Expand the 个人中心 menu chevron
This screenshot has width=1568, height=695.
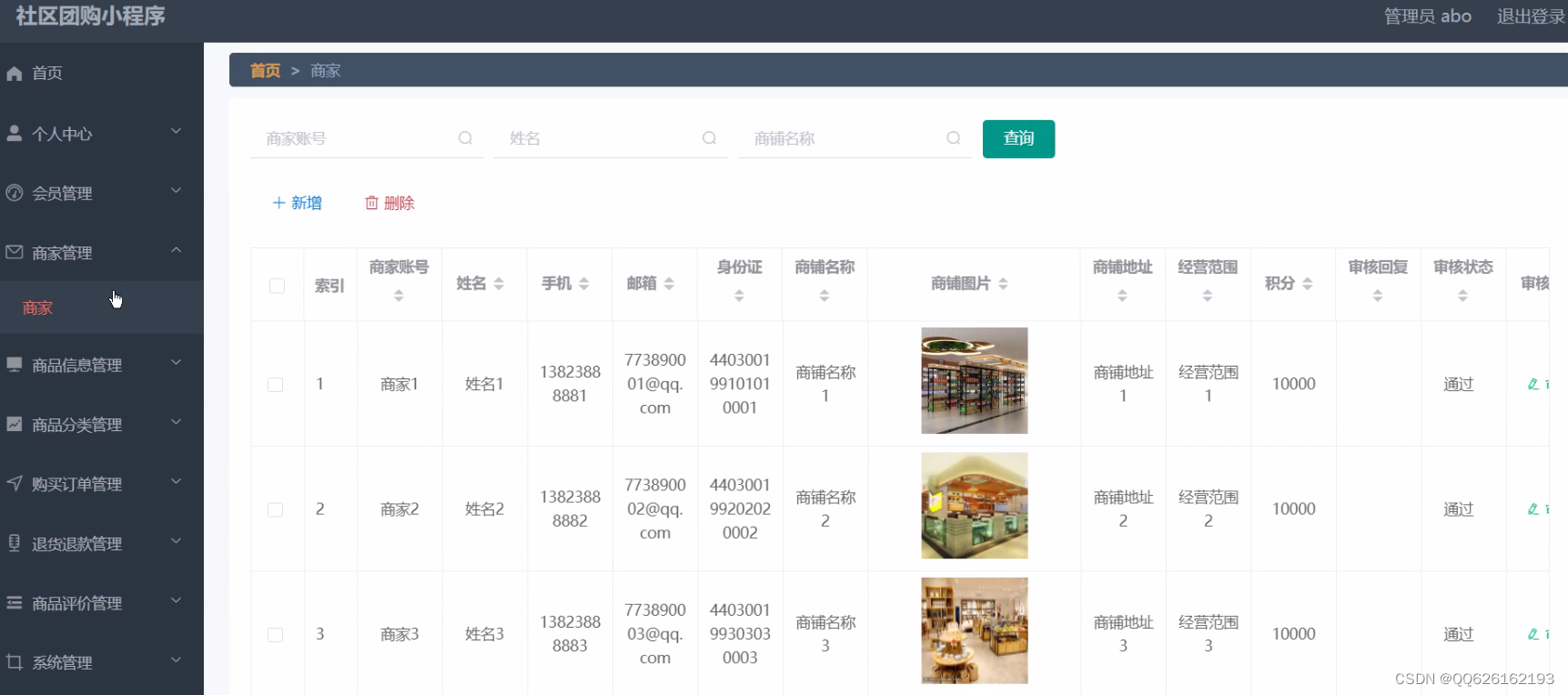pos(177,132)
